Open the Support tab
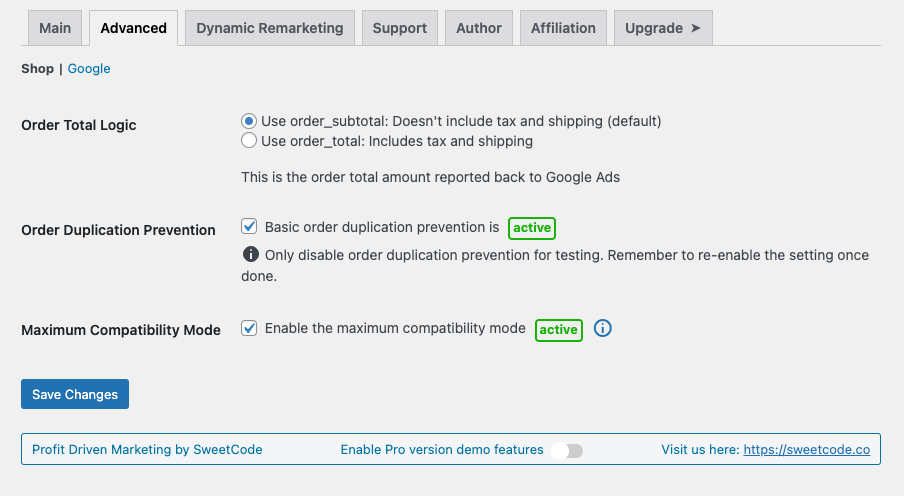Image resolution: width=904 pixels, height=496 pixels. 400,28
